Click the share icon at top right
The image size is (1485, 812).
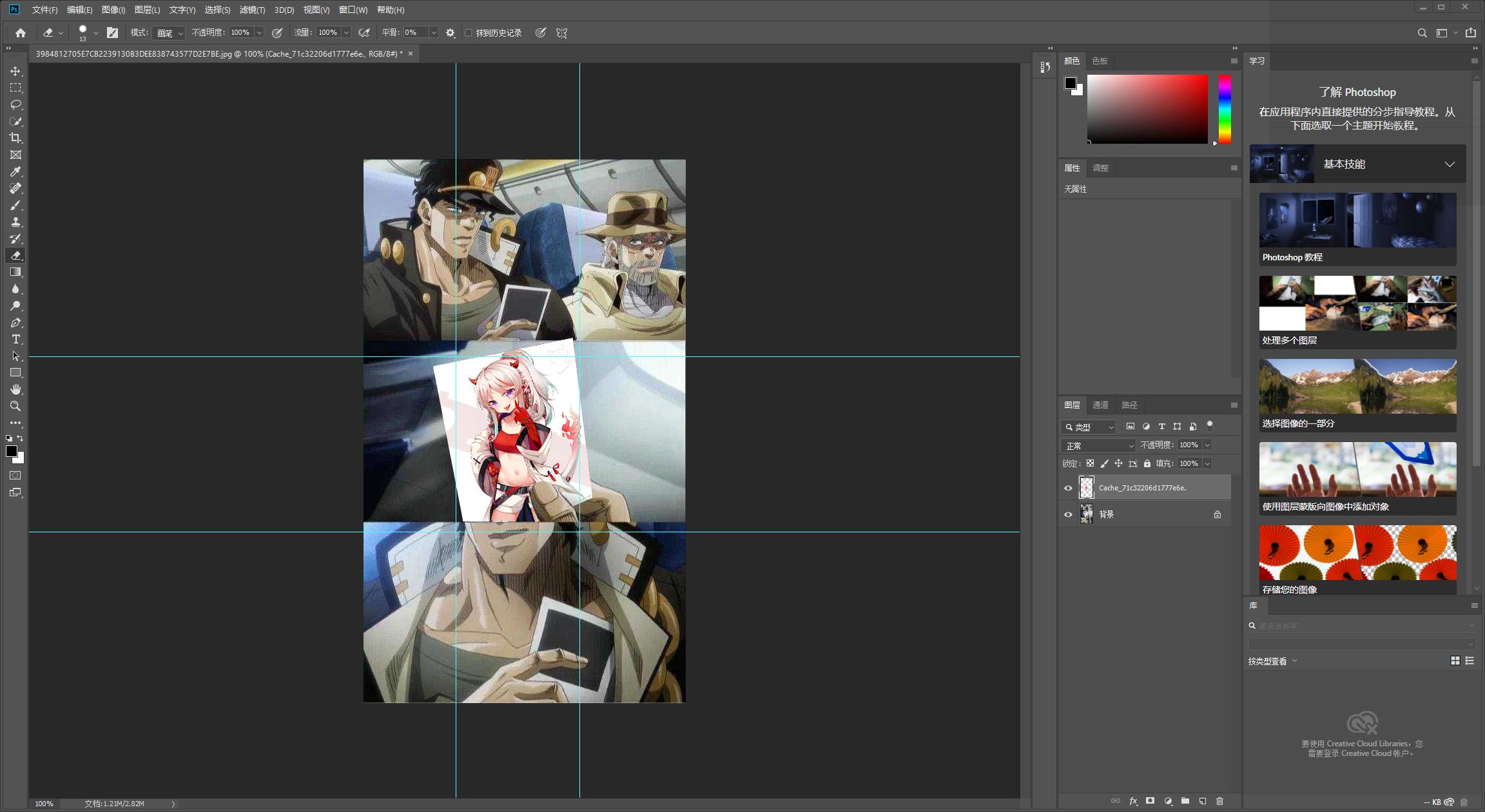click(x=1471, y=33)
